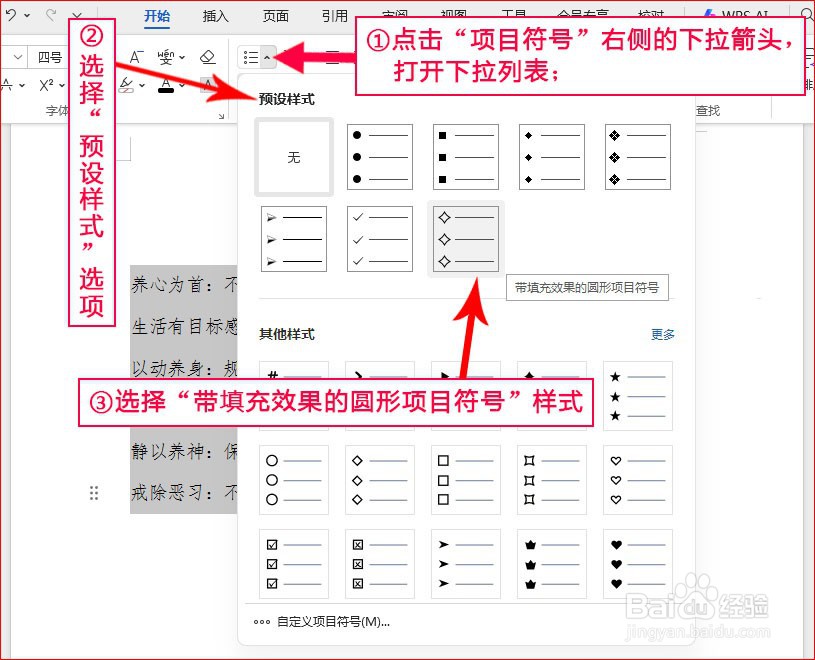Open the pinyin guide (拼音) tool
The height and width of the screenshot is (660, 815).
166,55
